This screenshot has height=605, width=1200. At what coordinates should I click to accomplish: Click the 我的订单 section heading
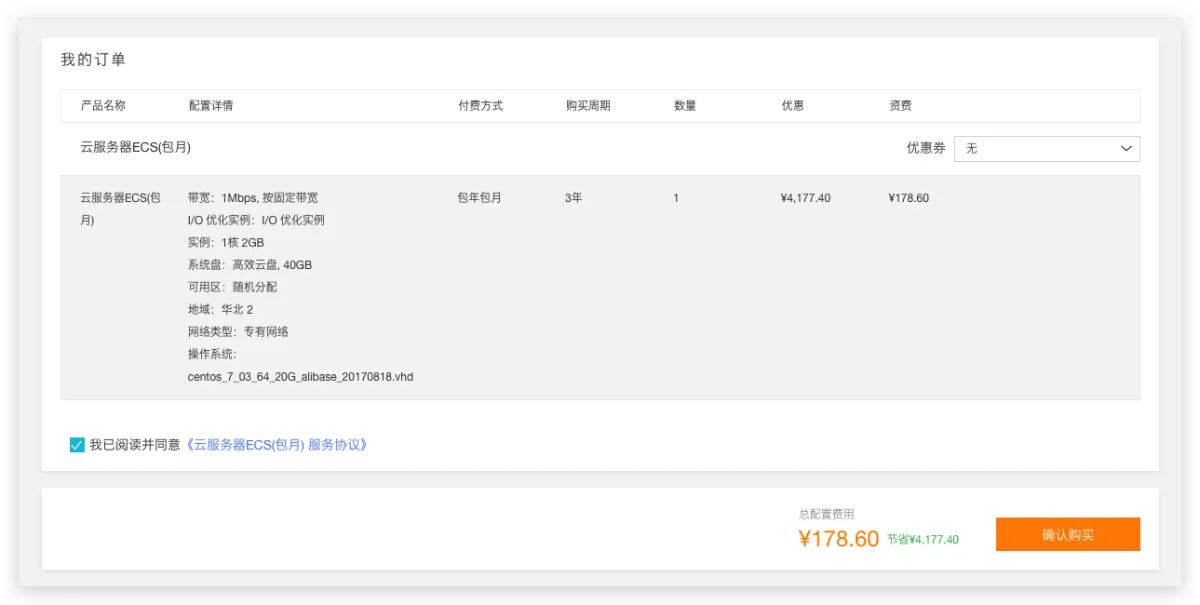point(93,60)
